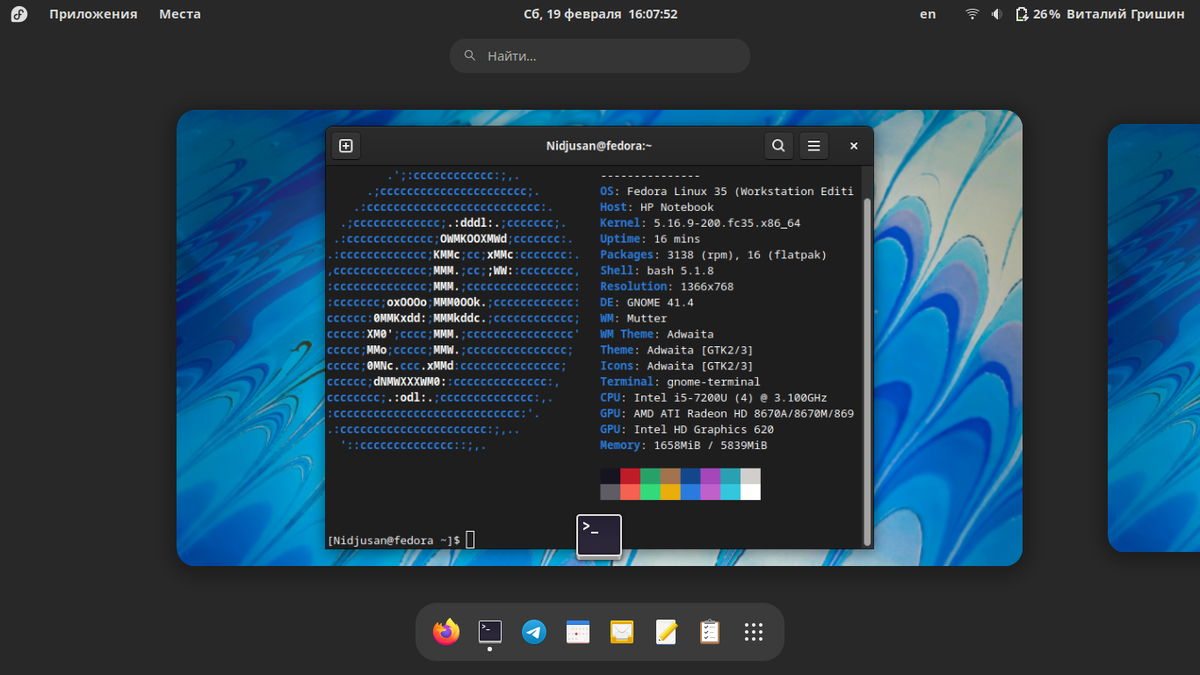Click the Packages: 3138 (rpm) line
This screenshot has height=675, width=1200.
click(714, 255)
